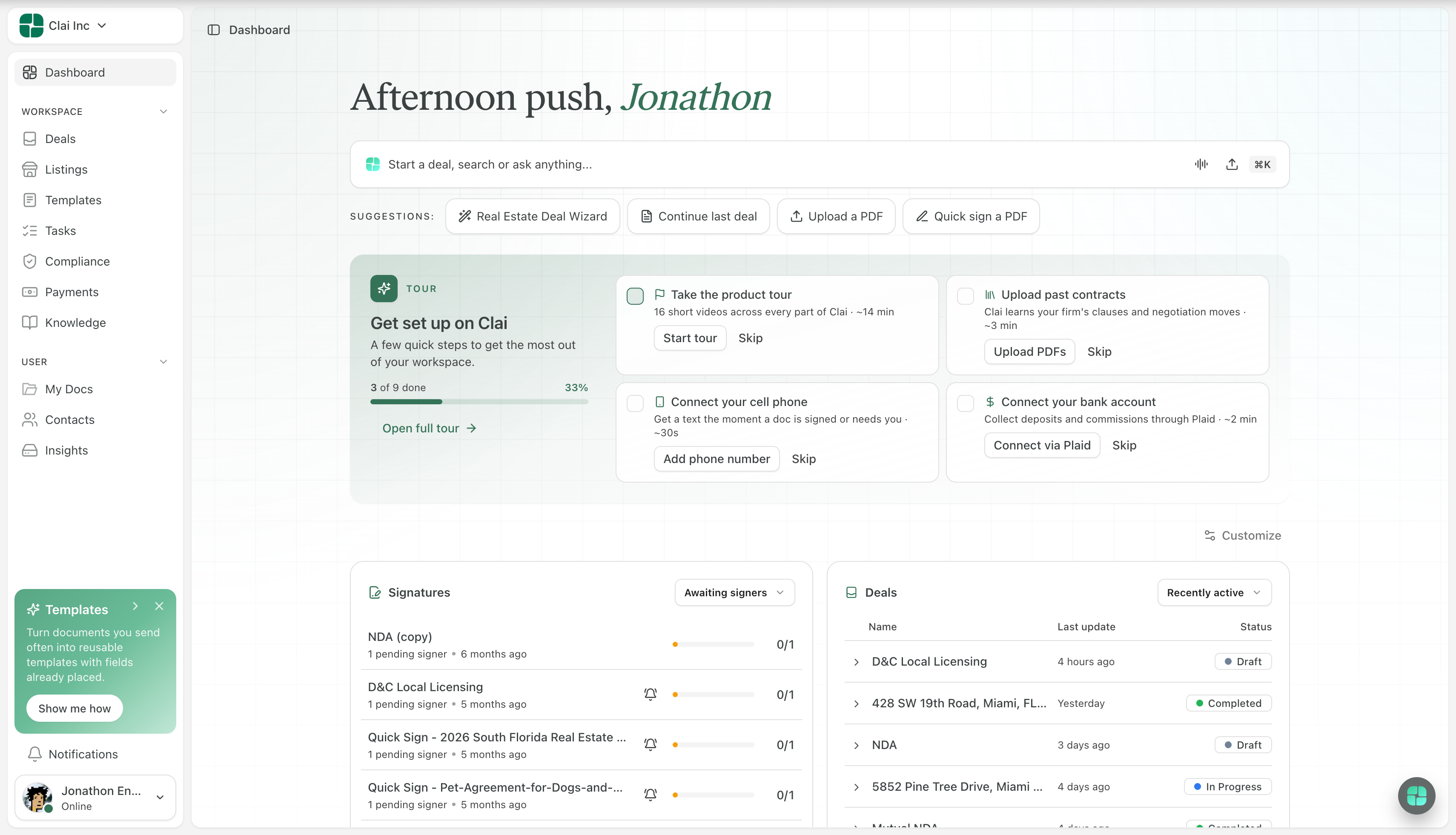
Task: Click the Customize sliders icon
Action: point(1210,536)
